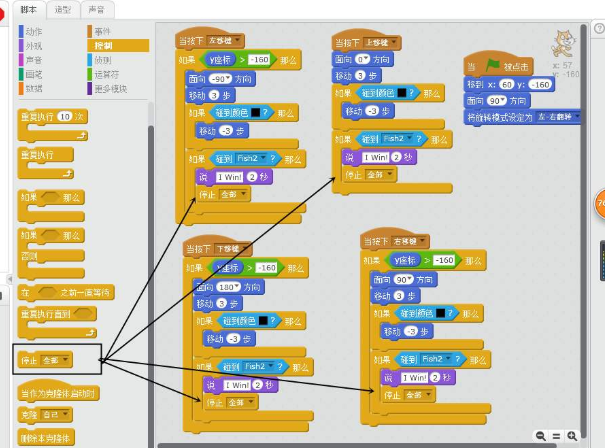
Task: Select the 动作 block category
Action: point(35,32)
